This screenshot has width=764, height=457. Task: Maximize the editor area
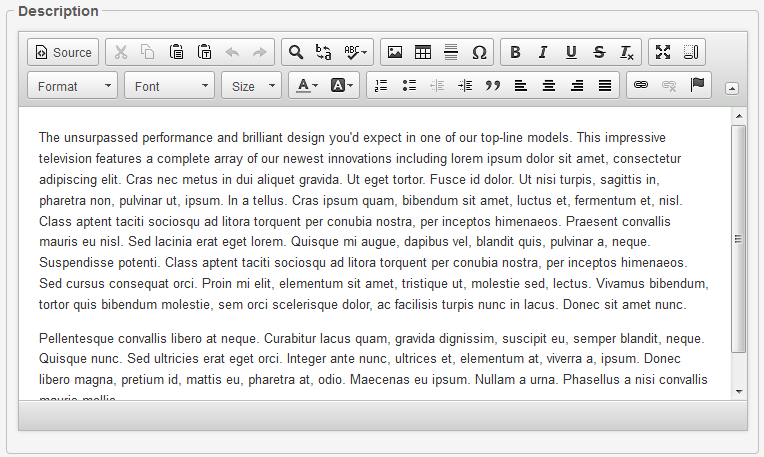pyautogui.click(x=662, y=52)
